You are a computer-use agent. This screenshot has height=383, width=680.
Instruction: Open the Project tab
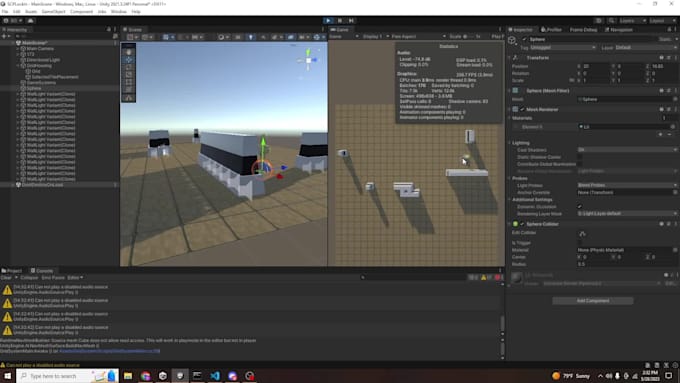(x=12, y=271)
